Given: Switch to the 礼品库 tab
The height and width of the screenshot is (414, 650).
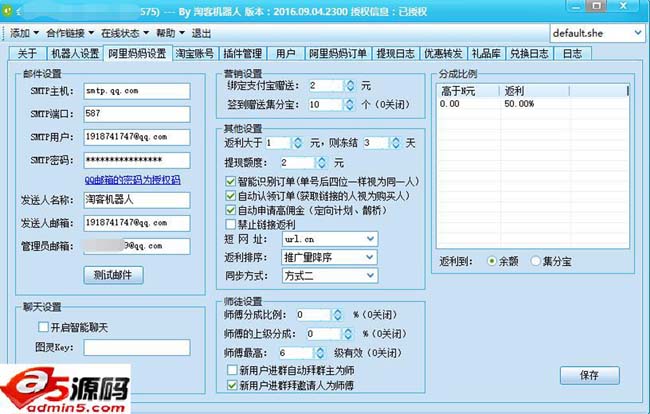Looking at the screenshot, I should (486, 53).
